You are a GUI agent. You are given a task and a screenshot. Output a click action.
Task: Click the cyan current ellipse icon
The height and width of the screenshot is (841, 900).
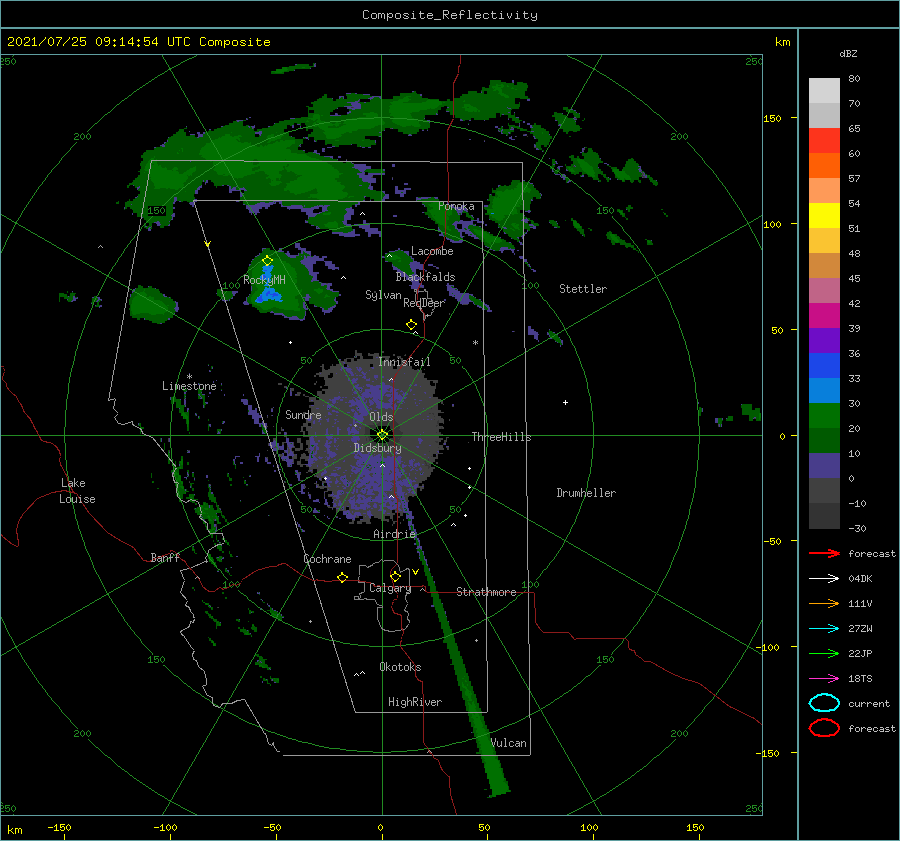[824, 703]
